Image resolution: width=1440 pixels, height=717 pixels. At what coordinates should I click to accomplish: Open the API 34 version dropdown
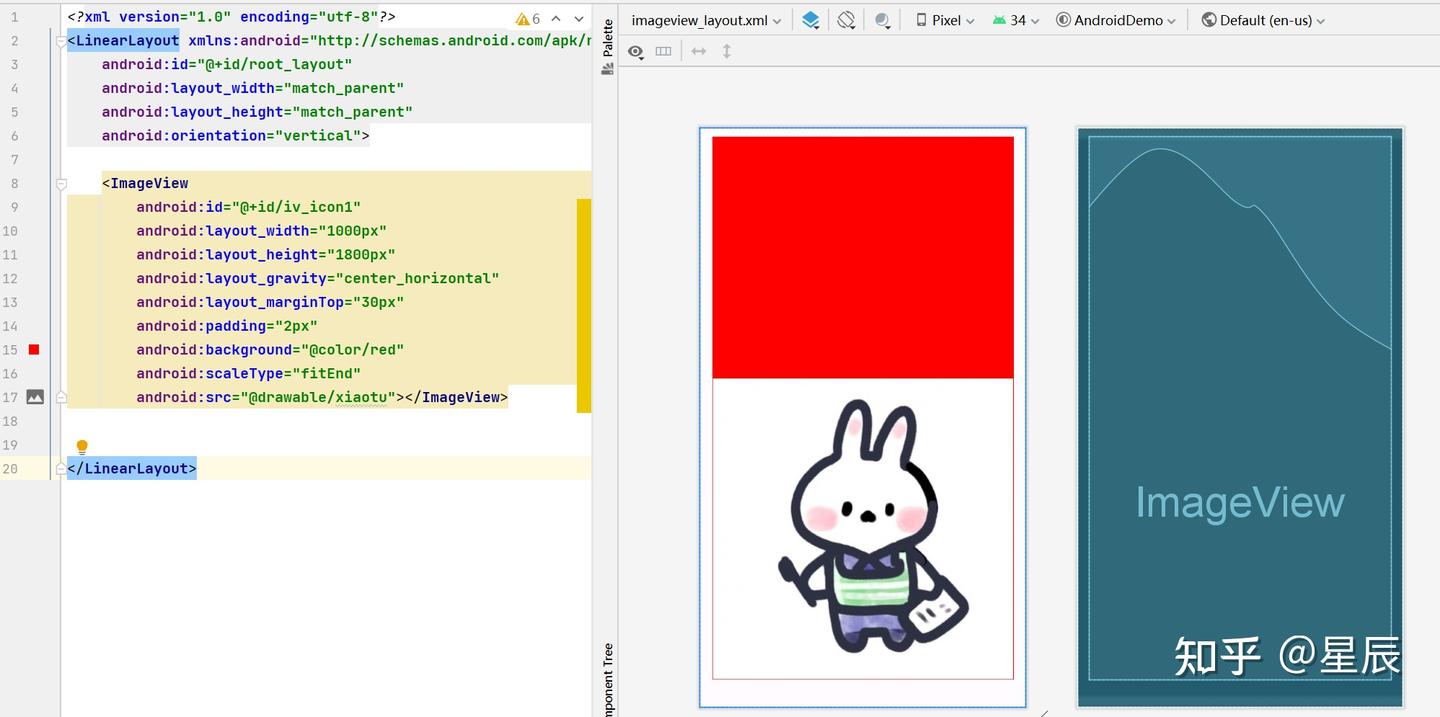1016,19
